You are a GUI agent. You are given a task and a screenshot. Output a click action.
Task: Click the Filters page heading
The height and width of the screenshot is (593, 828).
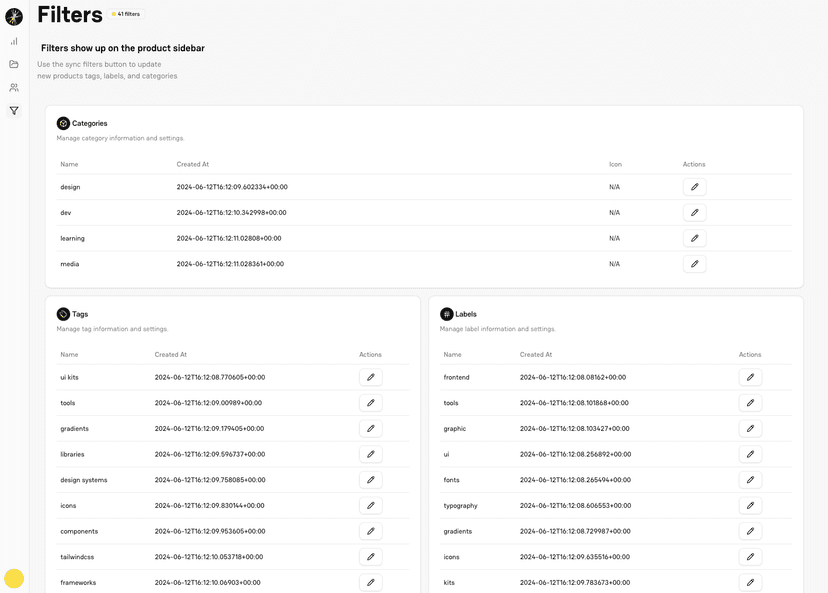pos(70,15)
